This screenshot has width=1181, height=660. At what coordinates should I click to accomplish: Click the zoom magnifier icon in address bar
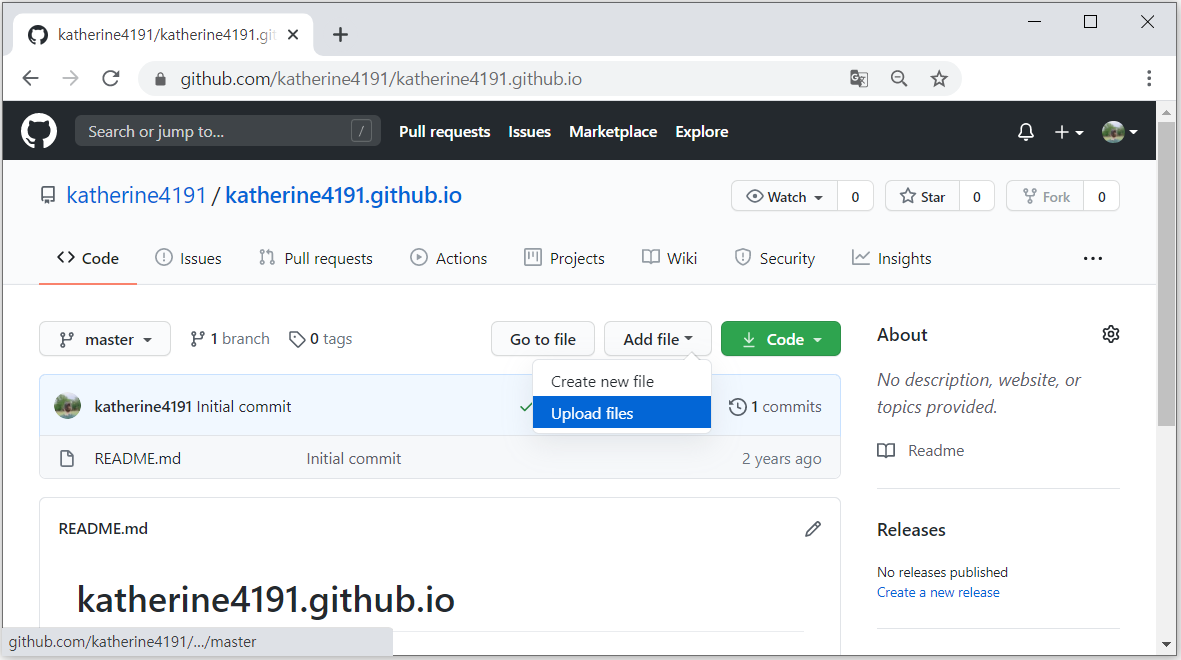click(x=899, y=78)
